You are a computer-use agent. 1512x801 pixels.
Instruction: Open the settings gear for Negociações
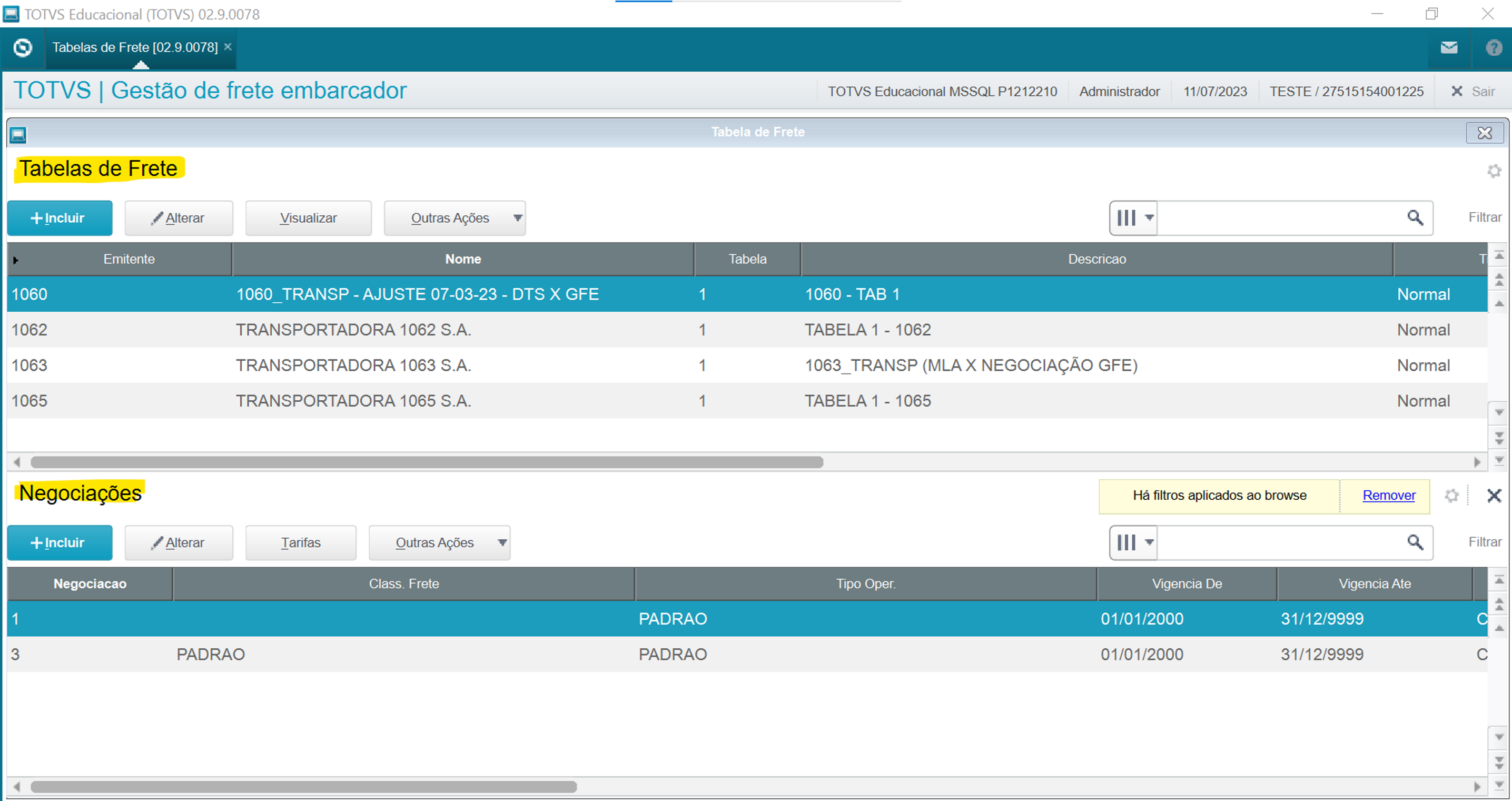pyautogui.click(x=1451, y=497)
